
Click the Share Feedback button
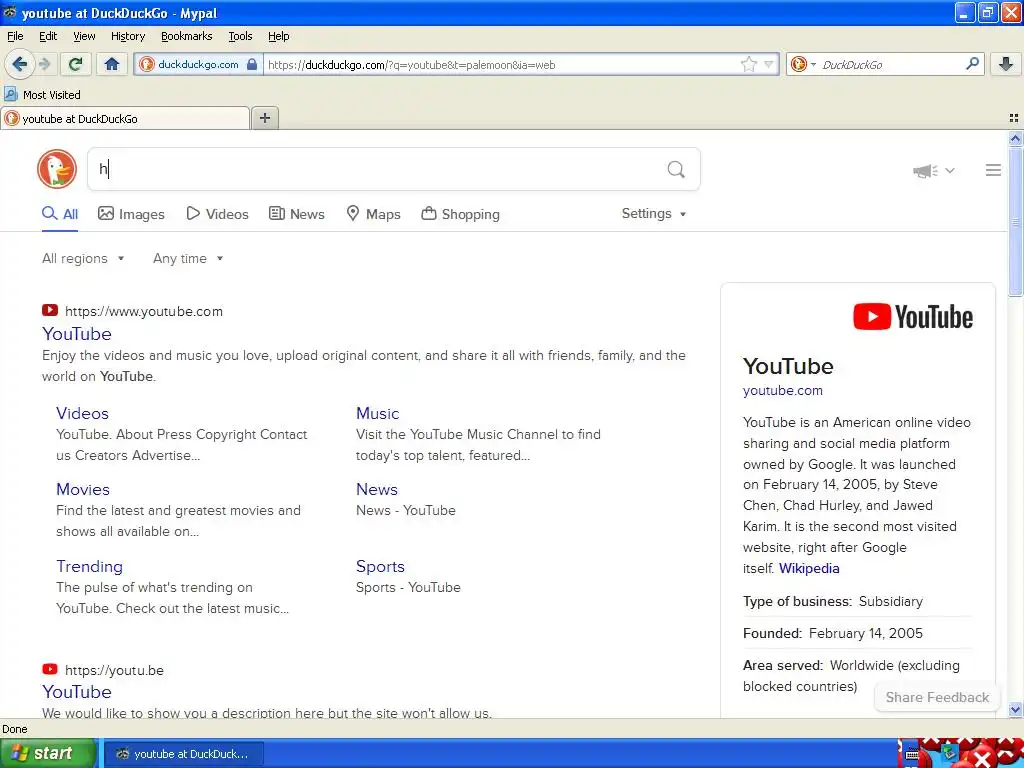936,697
